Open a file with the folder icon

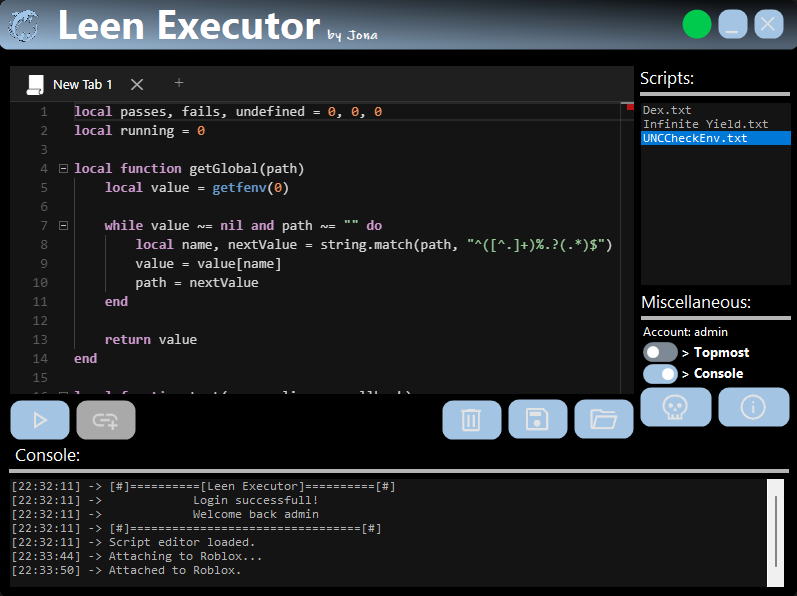pyautogui.click(x=604, y=420)
